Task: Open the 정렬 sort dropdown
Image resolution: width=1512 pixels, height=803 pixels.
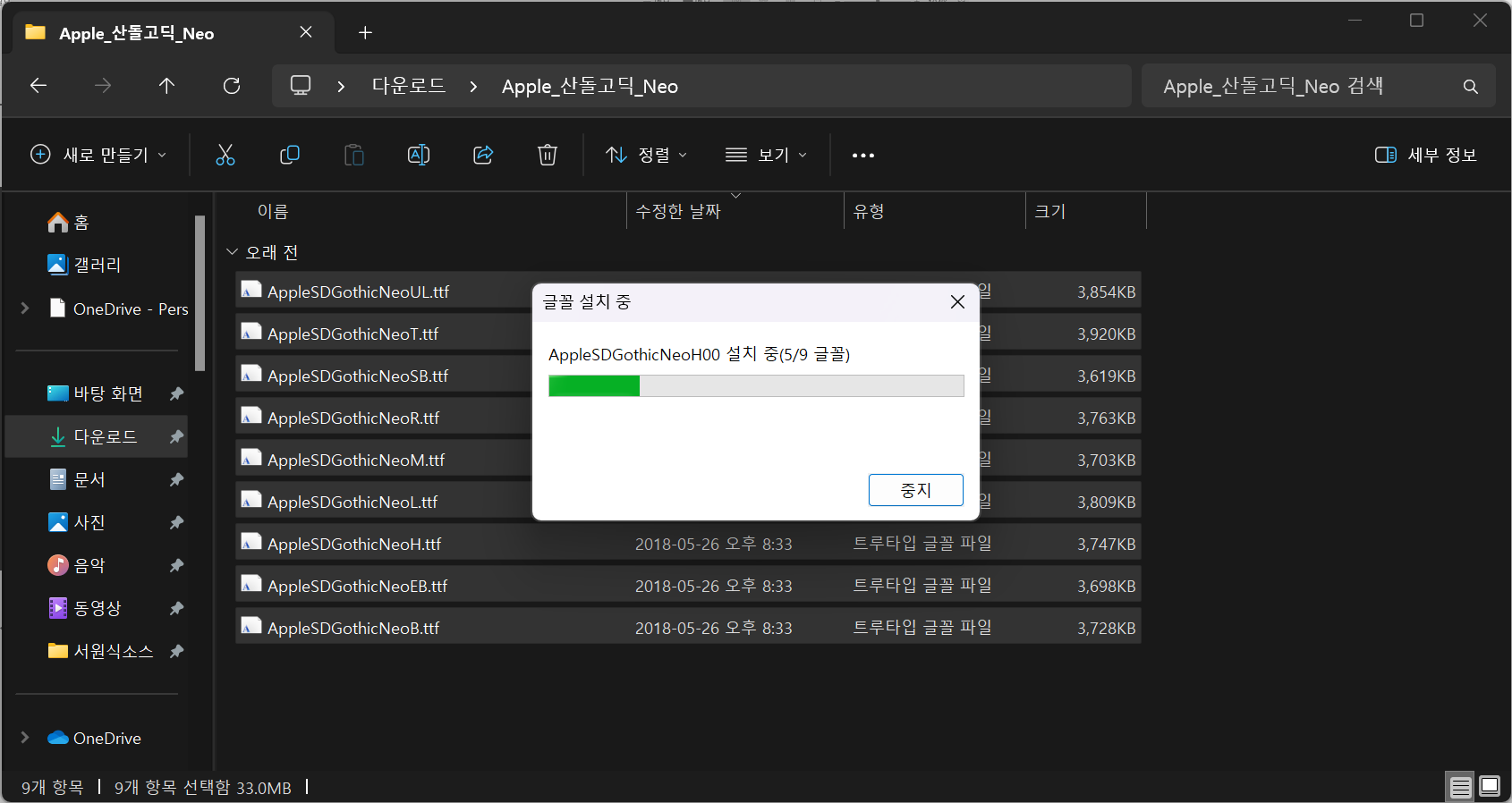Action: click(647, 155)
